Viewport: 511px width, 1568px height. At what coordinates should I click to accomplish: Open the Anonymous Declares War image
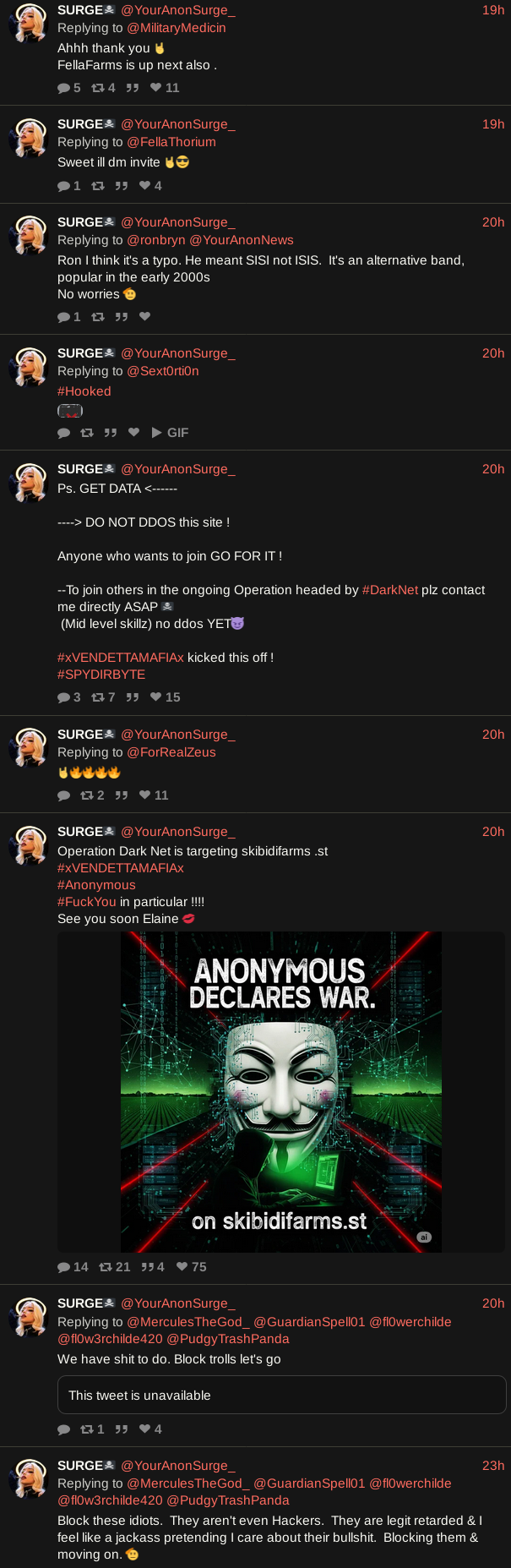tap(281, 1092)
